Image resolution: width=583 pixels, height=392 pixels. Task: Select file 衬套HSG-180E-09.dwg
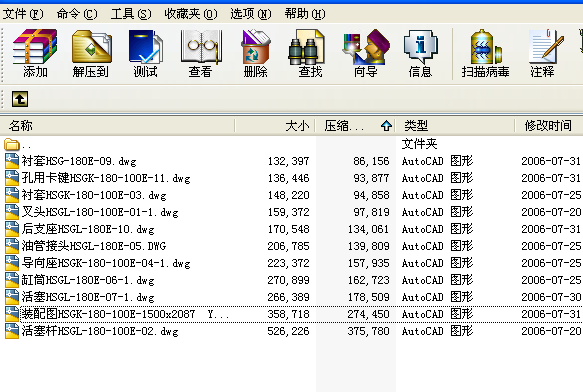[x=79, y=161]
